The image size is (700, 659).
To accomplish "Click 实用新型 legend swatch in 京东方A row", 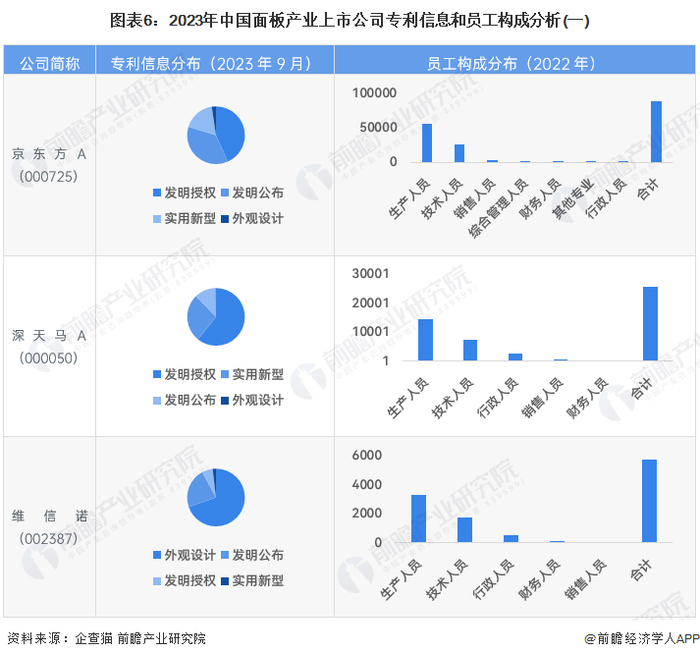I will (157, 219).
